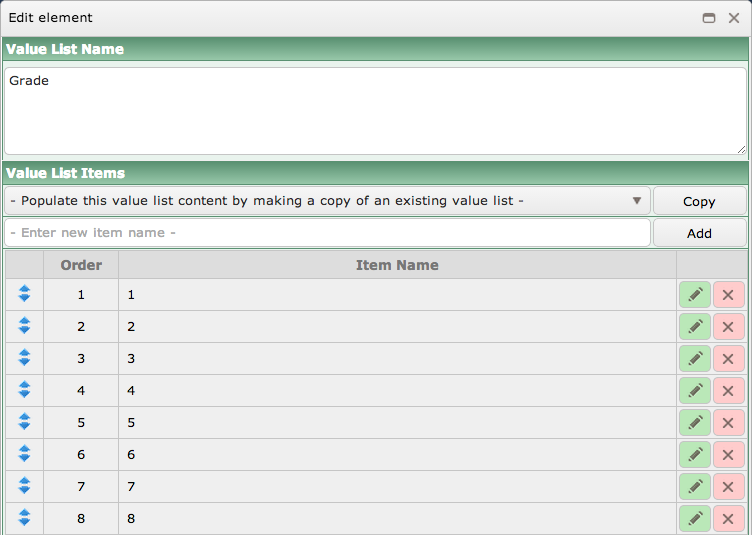Image resolution: width=752 pixels, height=535 pixels.
Task: Click the Order column header
Action: coord(81,265)
